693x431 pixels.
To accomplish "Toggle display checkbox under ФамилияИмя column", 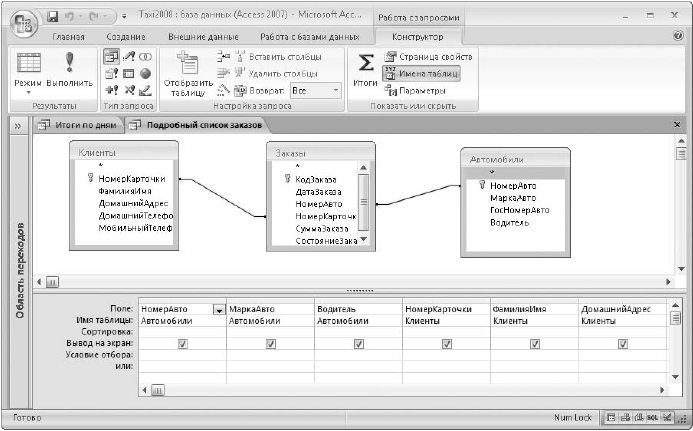I will (x=534, y=343).
